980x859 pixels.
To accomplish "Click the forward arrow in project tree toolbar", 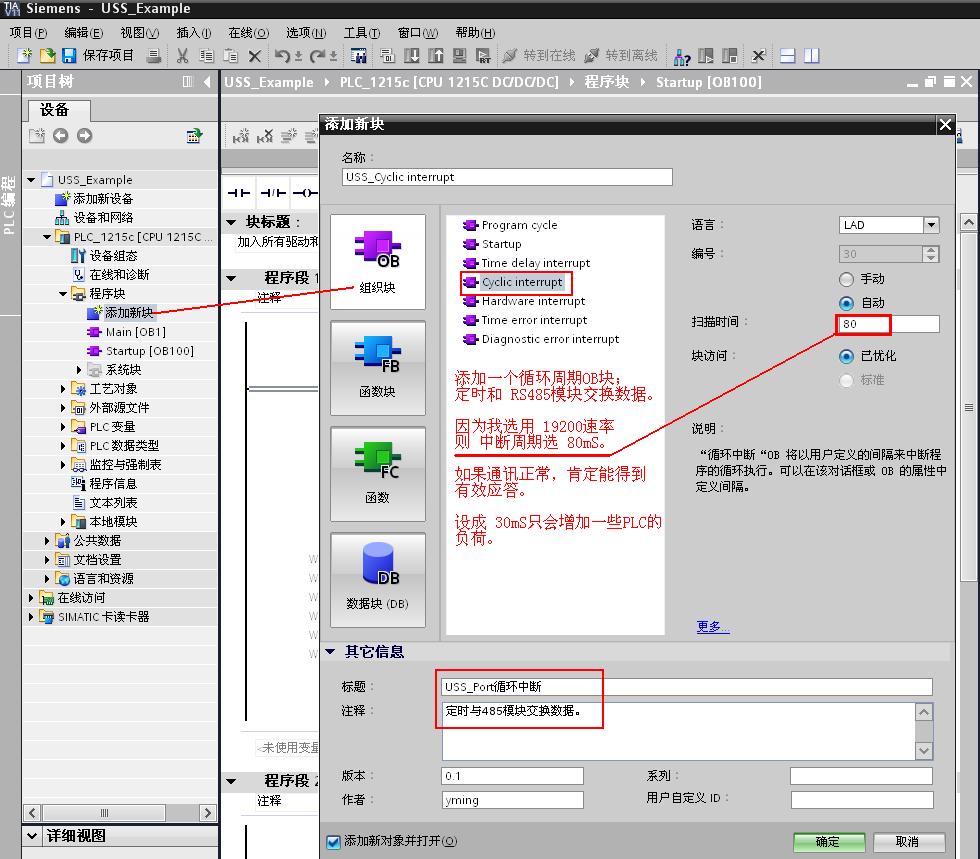I will tap(84, 136).
